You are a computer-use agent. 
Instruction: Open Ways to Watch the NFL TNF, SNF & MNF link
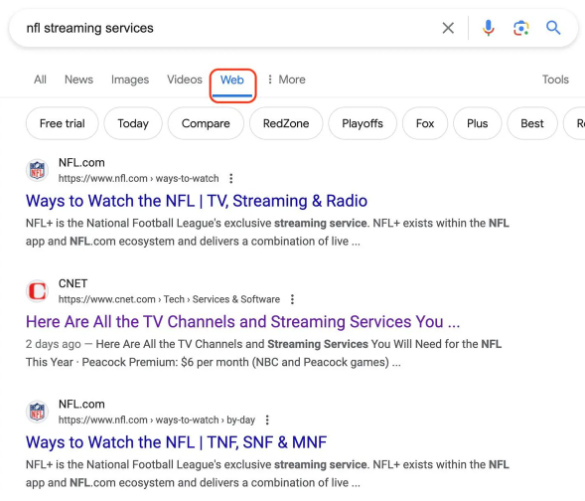click(176, 442)
